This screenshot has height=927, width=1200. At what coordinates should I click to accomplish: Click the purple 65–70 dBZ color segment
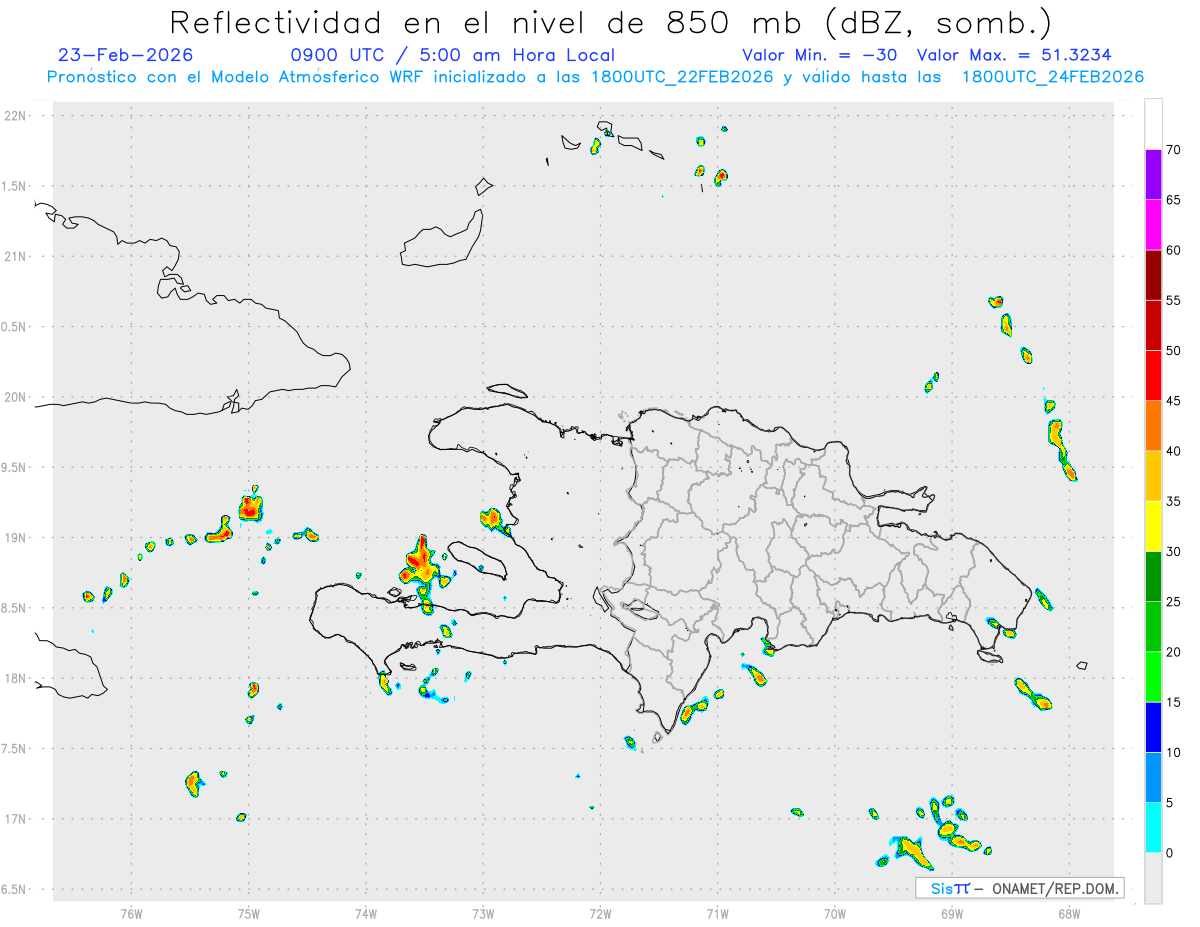(1153, 174)
